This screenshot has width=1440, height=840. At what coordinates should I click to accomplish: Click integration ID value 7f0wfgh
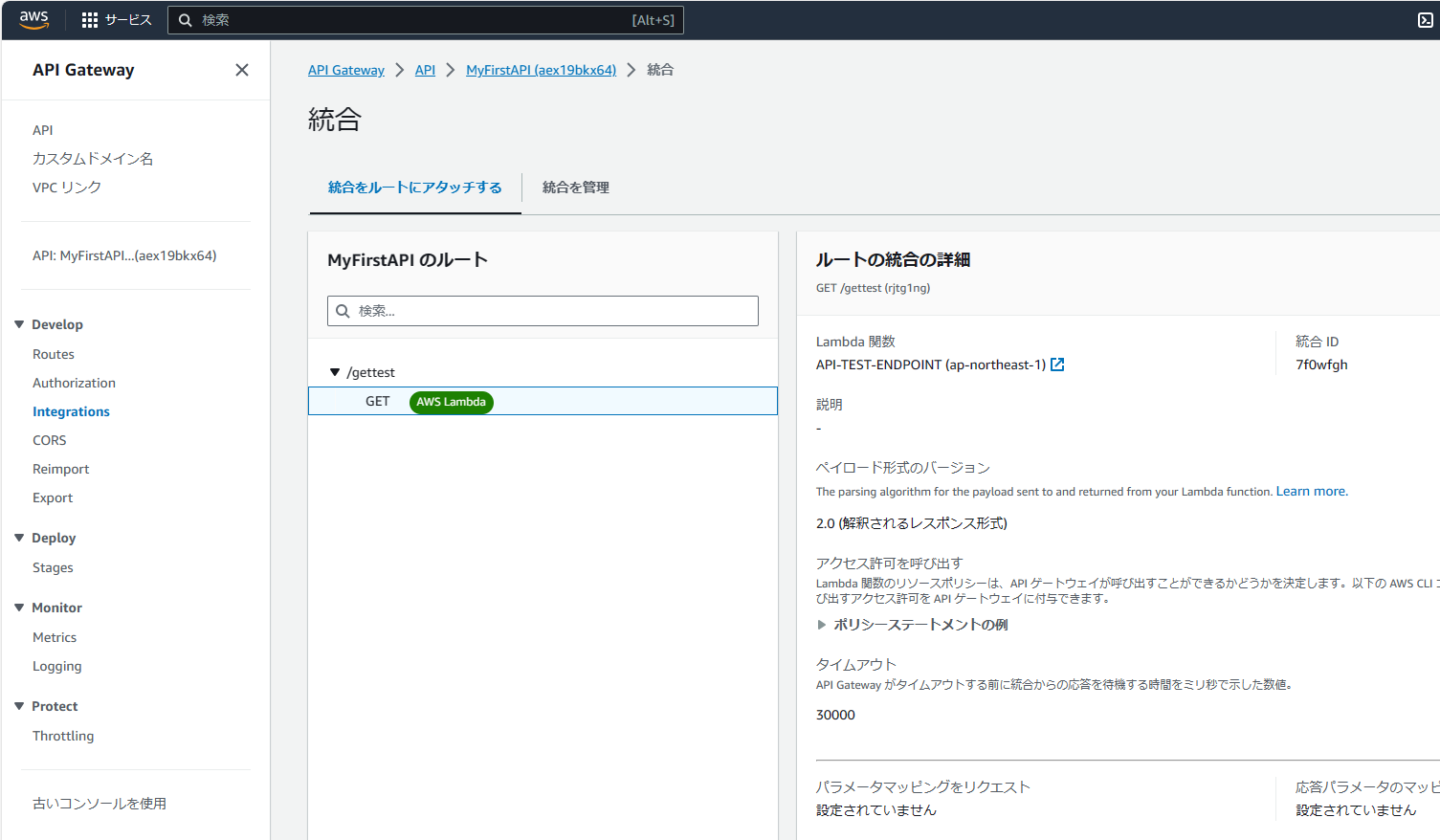click(1321, 365)
